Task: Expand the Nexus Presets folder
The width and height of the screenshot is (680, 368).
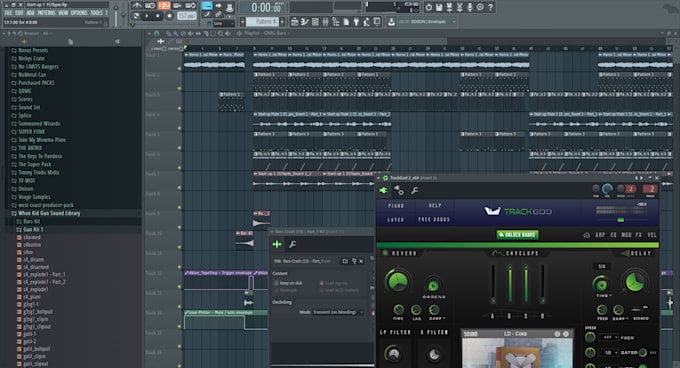Action: [x=29, y=50]
